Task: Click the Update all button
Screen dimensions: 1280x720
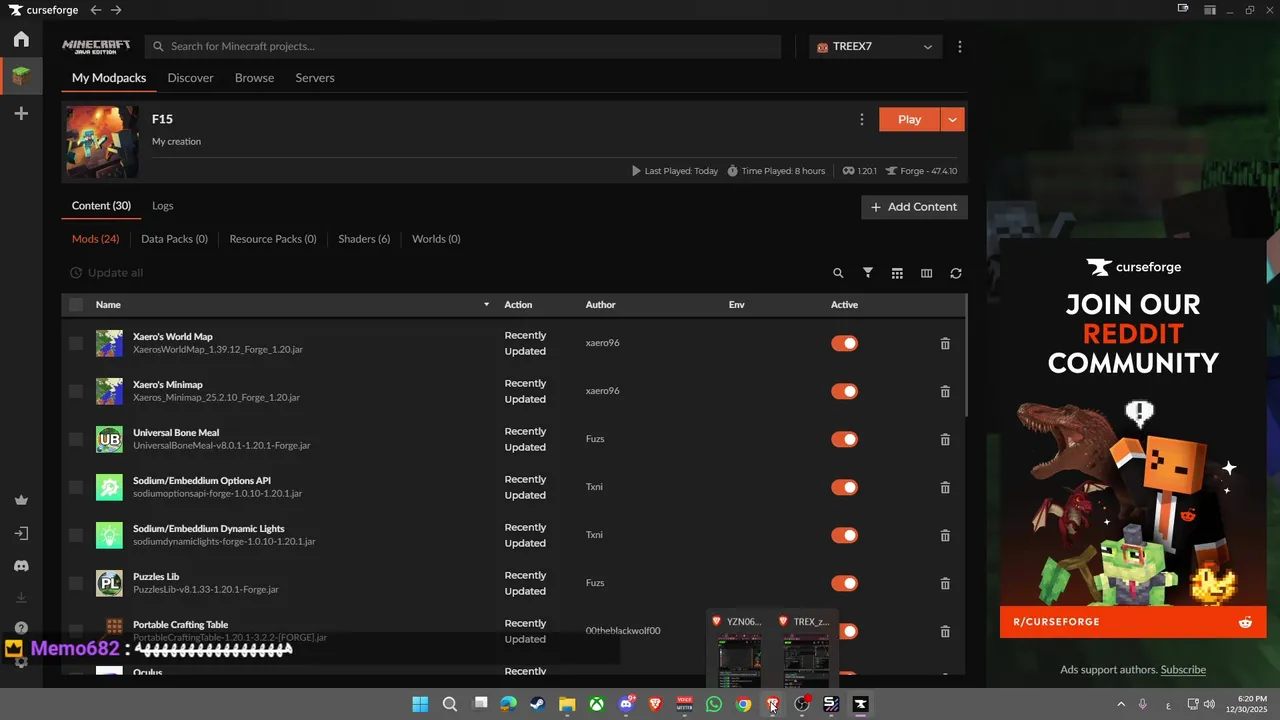Action: pos(106,273)
